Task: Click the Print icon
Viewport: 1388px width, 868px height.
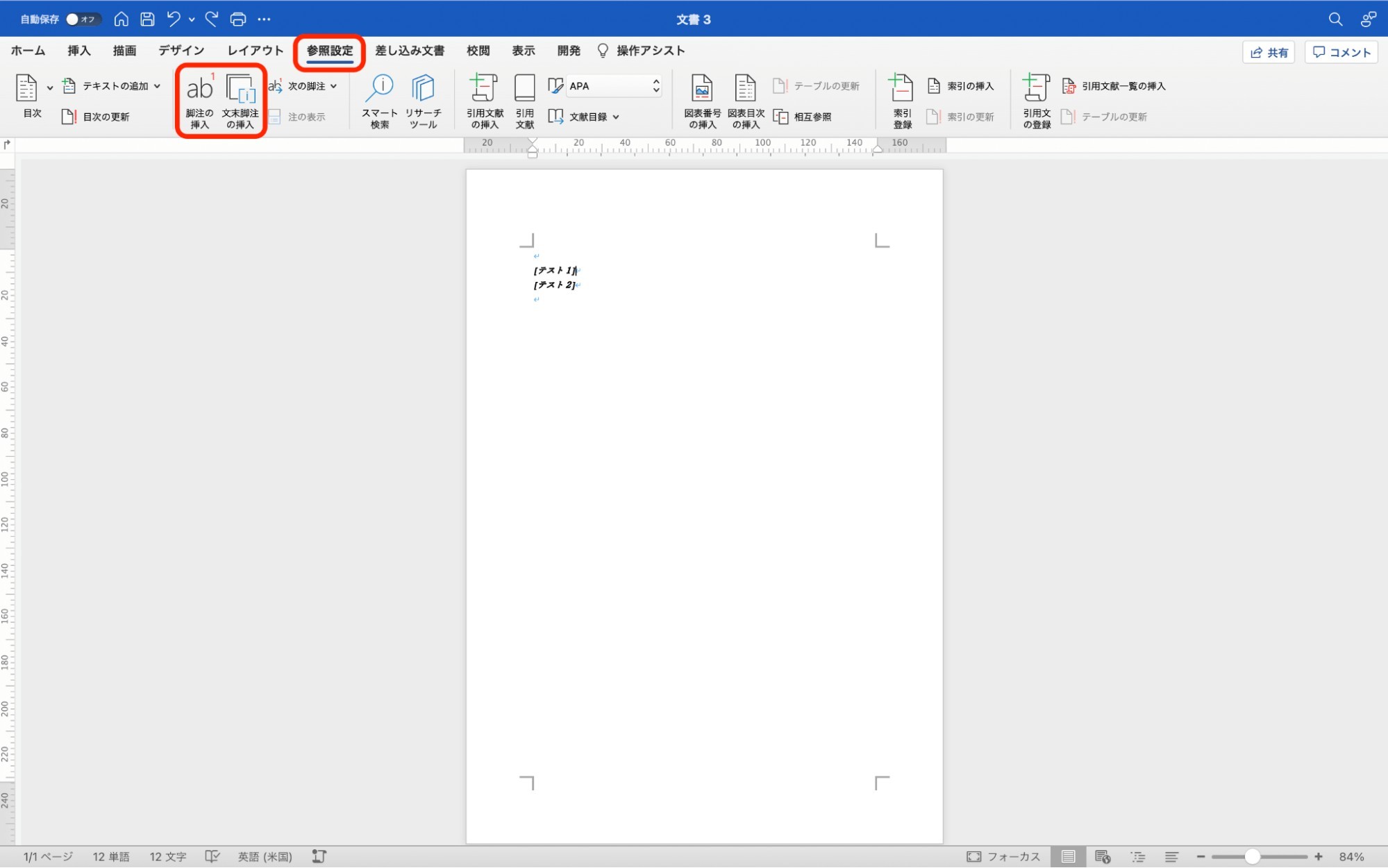Action: point(237,19)
